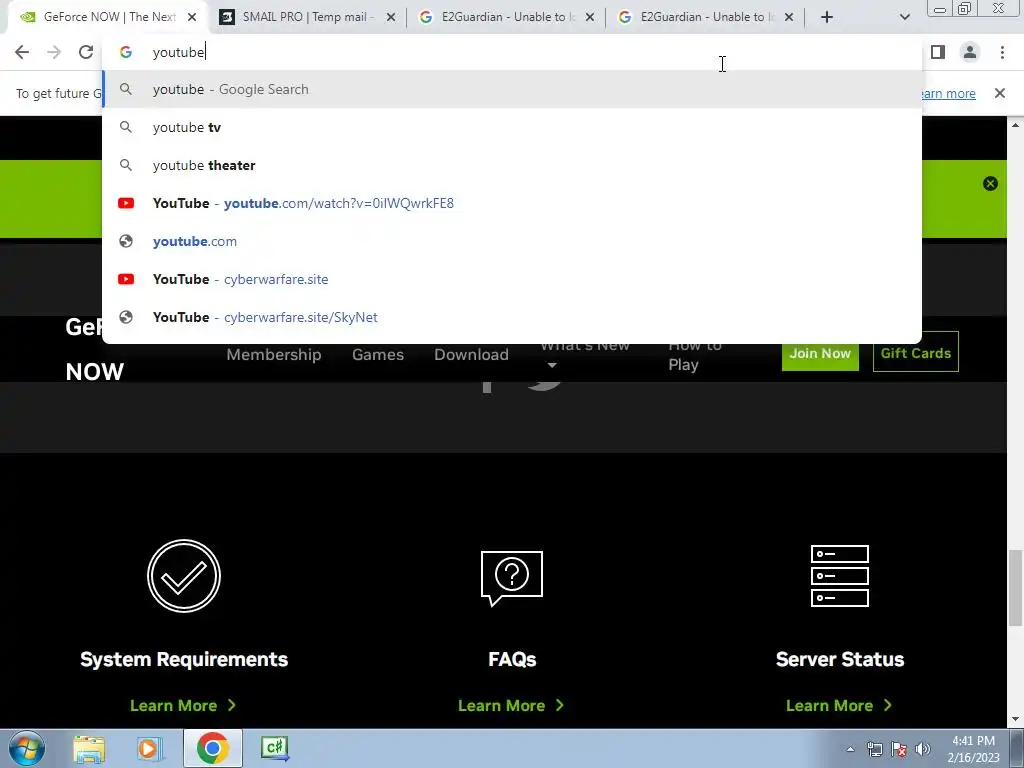Select 'youtube tv' suggestion
The height and width of the screenshot is (768, 1024).
coord(511,127)
